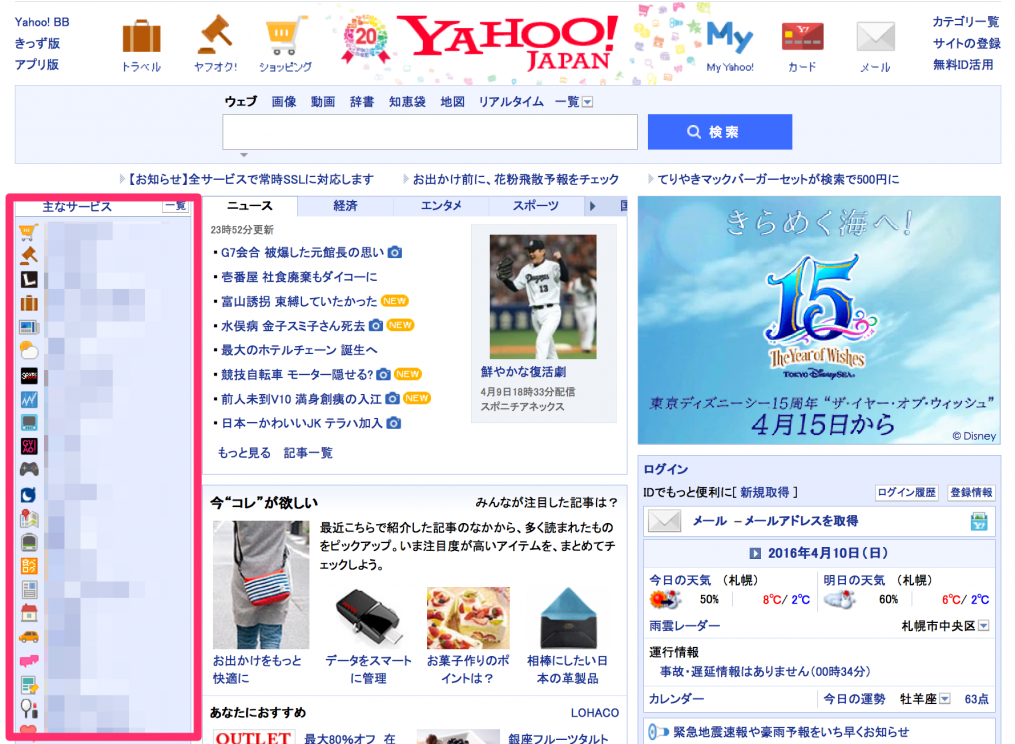Click the map pin icon in sidebar
The height and width of the screenshot is (744, 1015).
pos(28,518)
